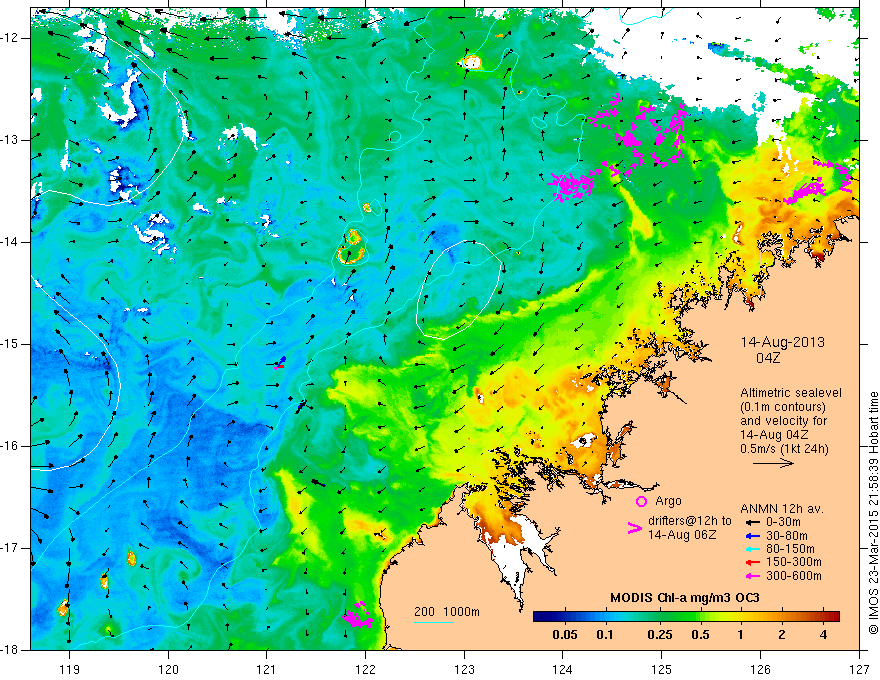Click the magenta drifters arrowhead legend symbol

[x=634, y=528]
